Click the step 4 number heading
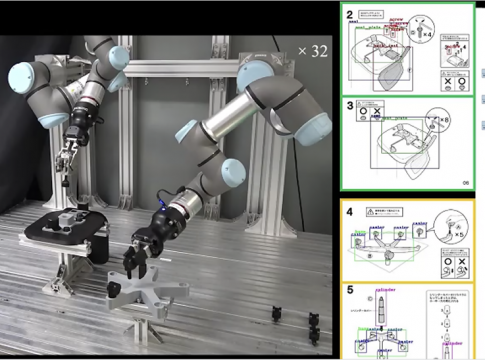Viewport: 485px width, 360px height. point(349,212)
